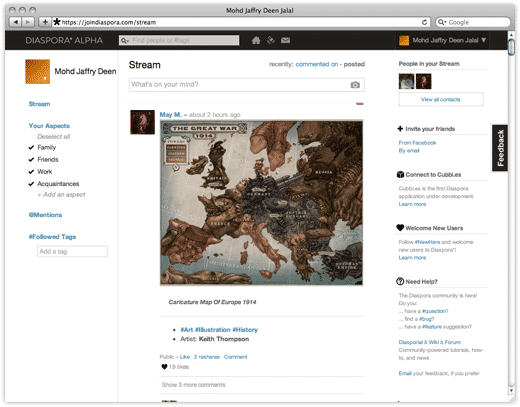Open #bug tag link
The width and height of the screenshot is (520, 407).
click(427, 319)
